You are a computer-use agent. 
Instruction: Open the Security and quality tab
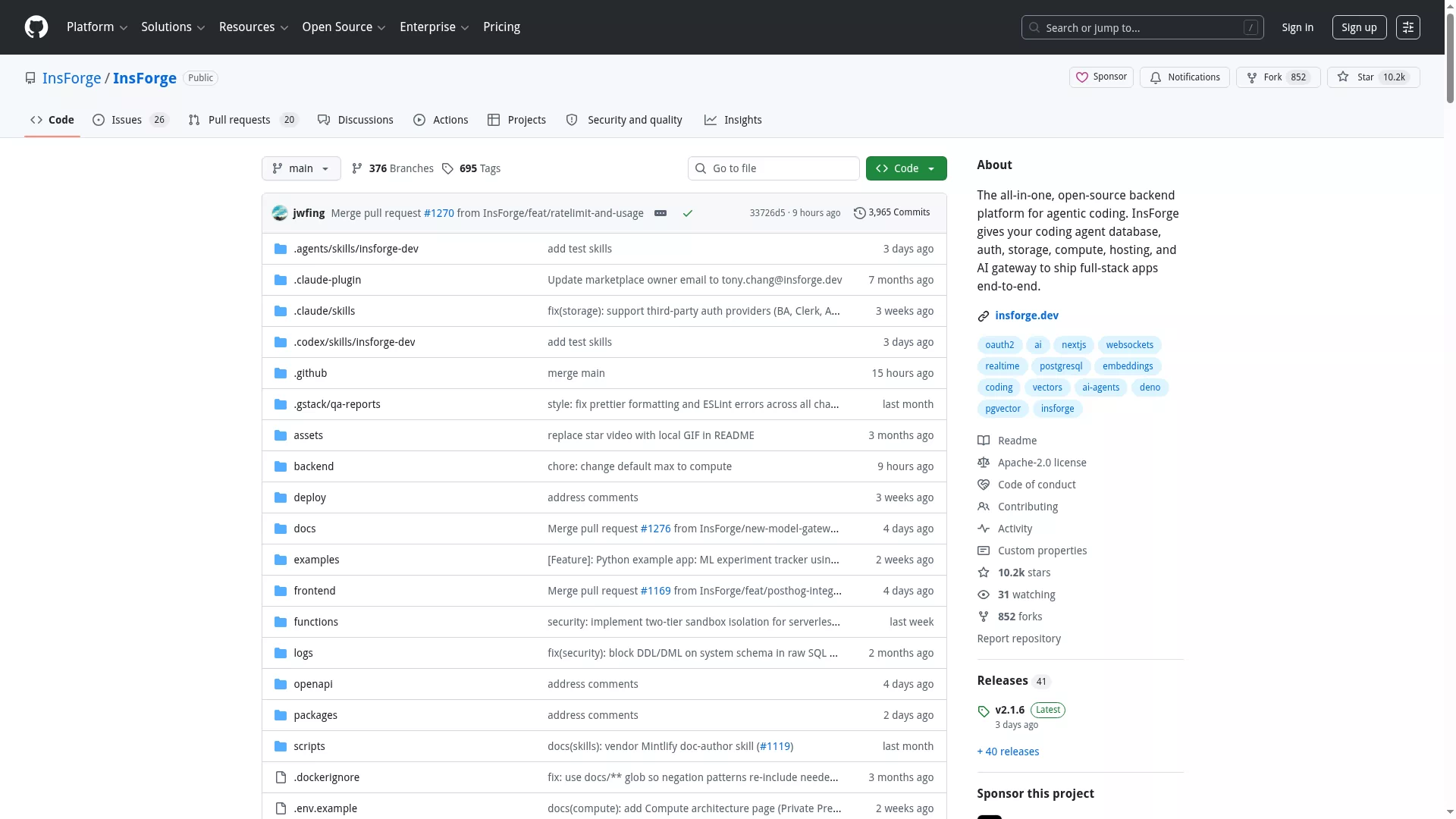624,120
